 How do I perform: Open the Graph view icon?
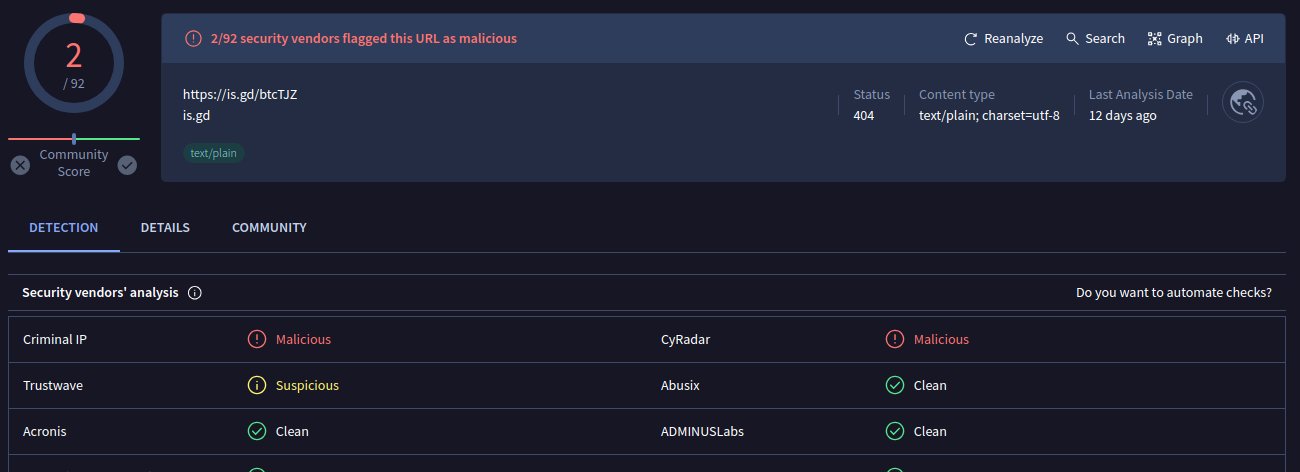coord(1155,39)
